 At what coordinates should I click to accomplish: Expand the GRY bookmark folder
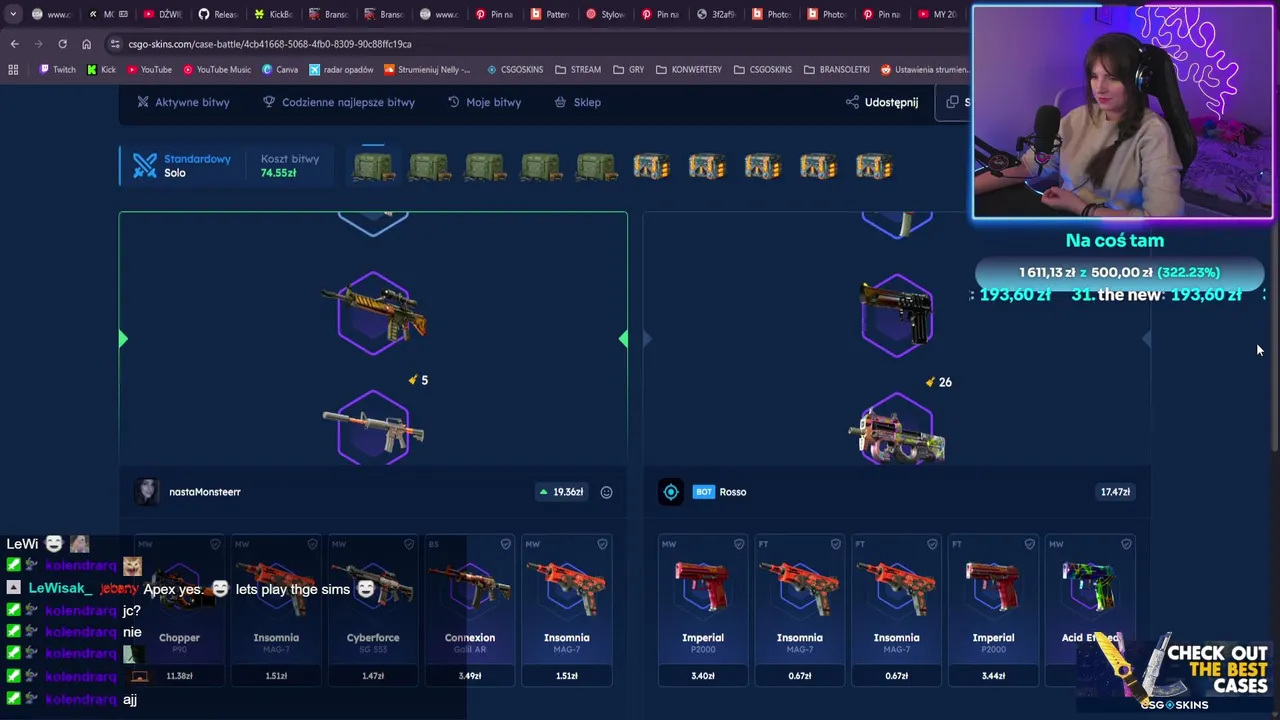628,70
